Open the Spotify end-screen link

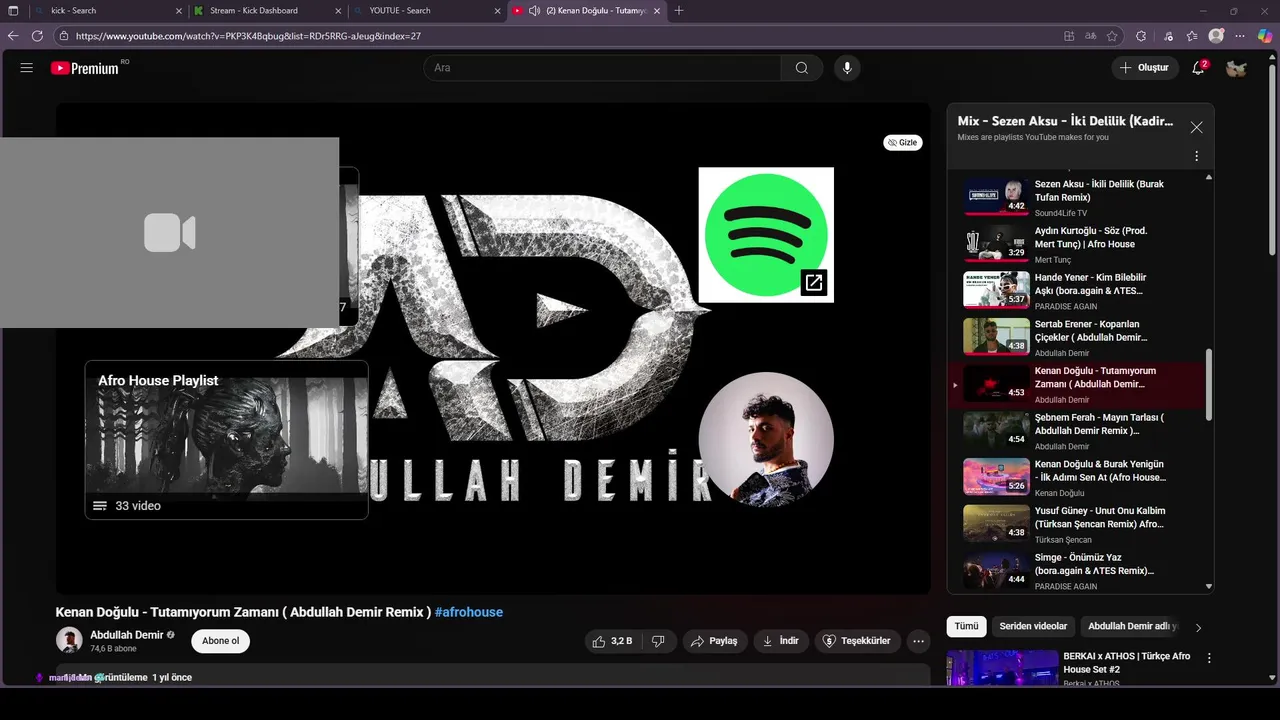click(766, 235)
